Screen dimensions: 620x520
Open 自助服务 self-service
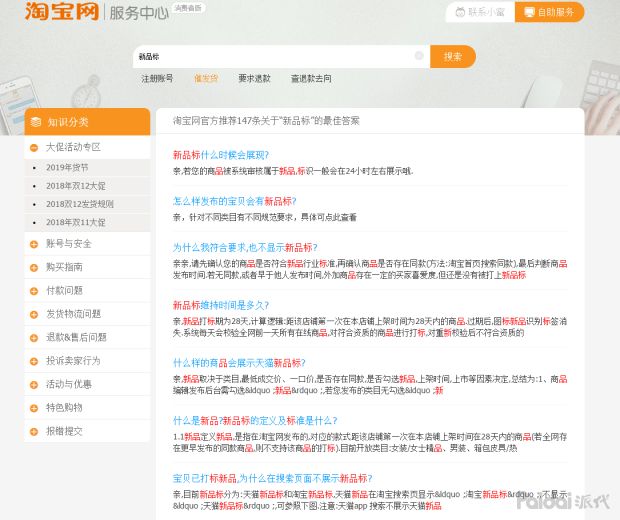[x=549, y=12]
